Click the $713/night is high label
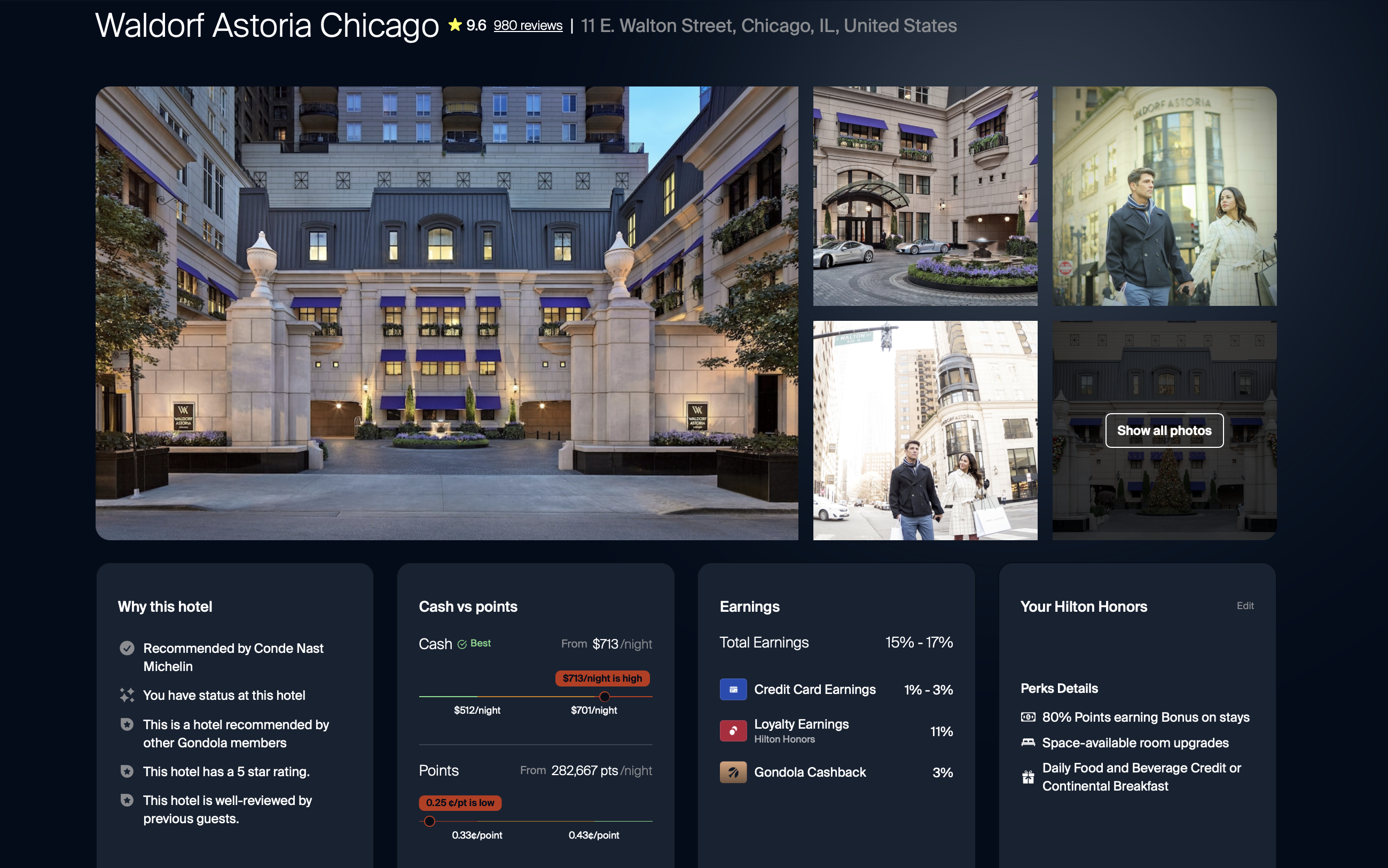The width and height of the screenshot is (1388, 868). pyautogui.click(x=602, y=678)
